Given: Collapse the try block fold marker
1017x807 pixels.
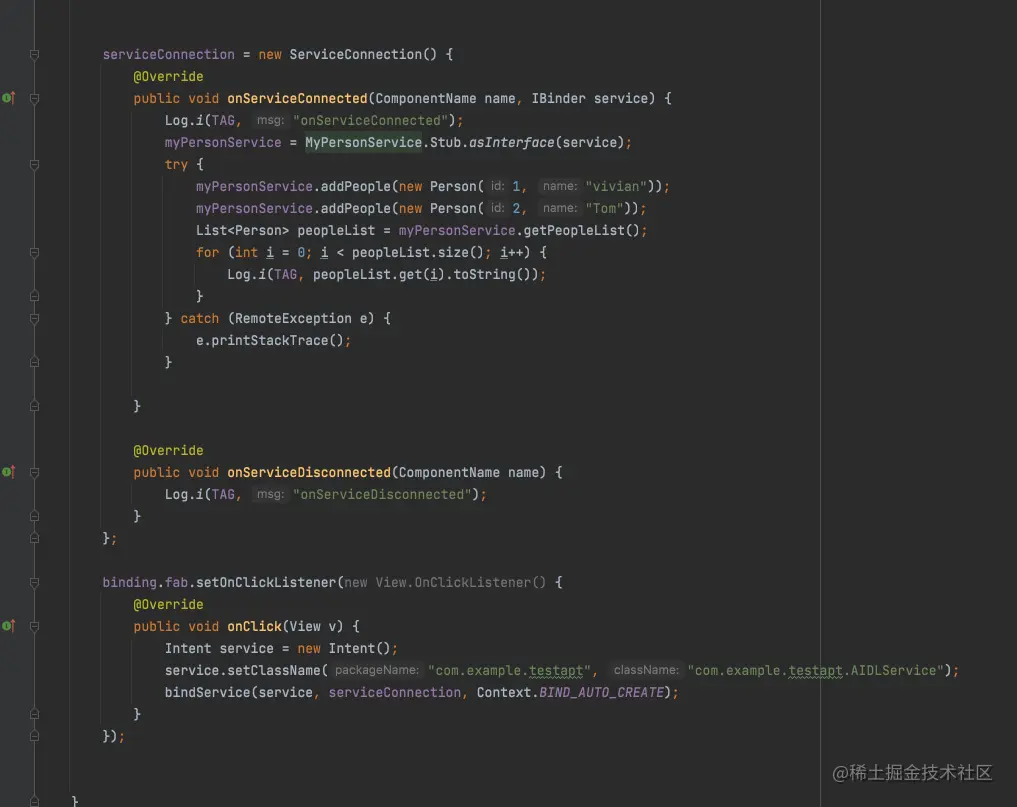Looking at the screenshot, I should pyautogui.click(x=34, y=165).
